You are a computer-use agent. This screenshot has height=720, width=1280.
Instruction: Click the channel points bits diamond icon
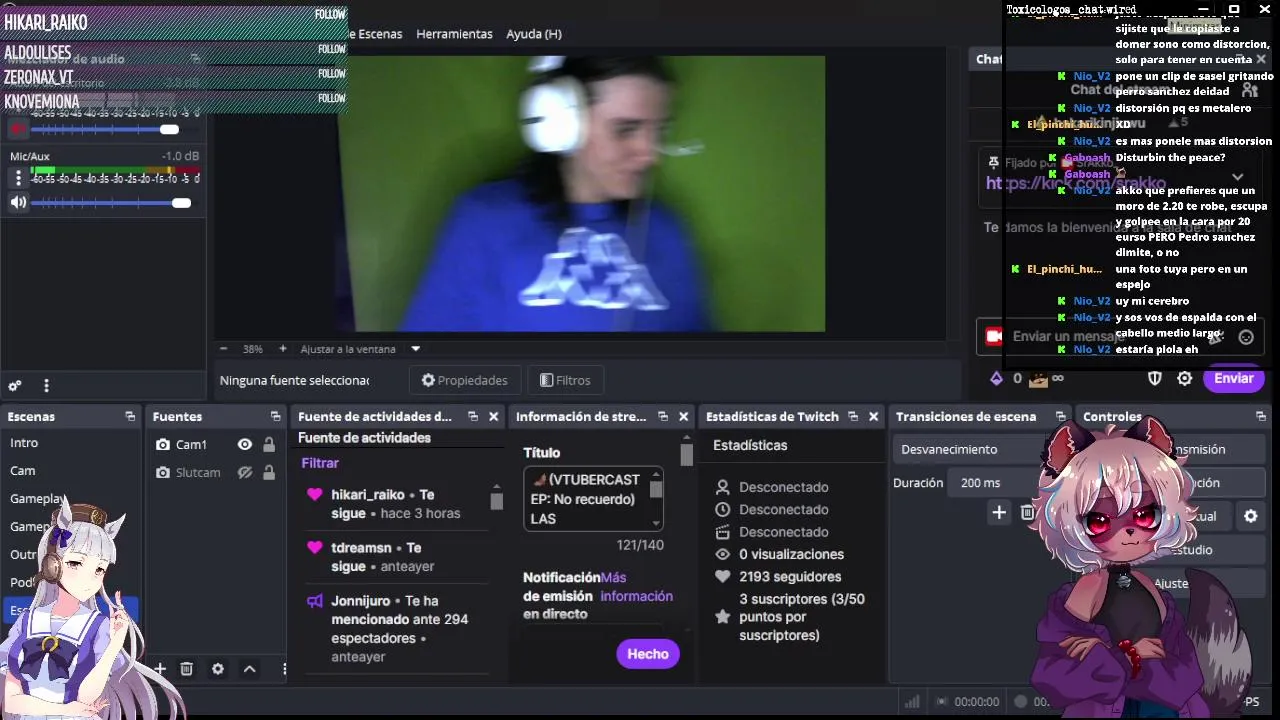[996, 378]
